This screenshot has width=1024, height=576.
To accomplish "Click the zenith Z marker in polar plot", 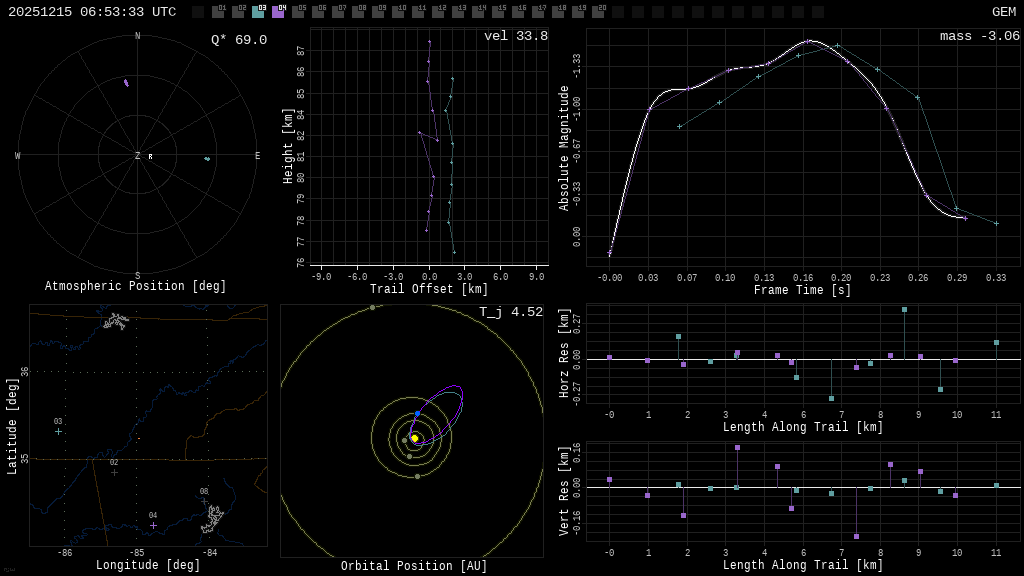I will coord(138,156).
